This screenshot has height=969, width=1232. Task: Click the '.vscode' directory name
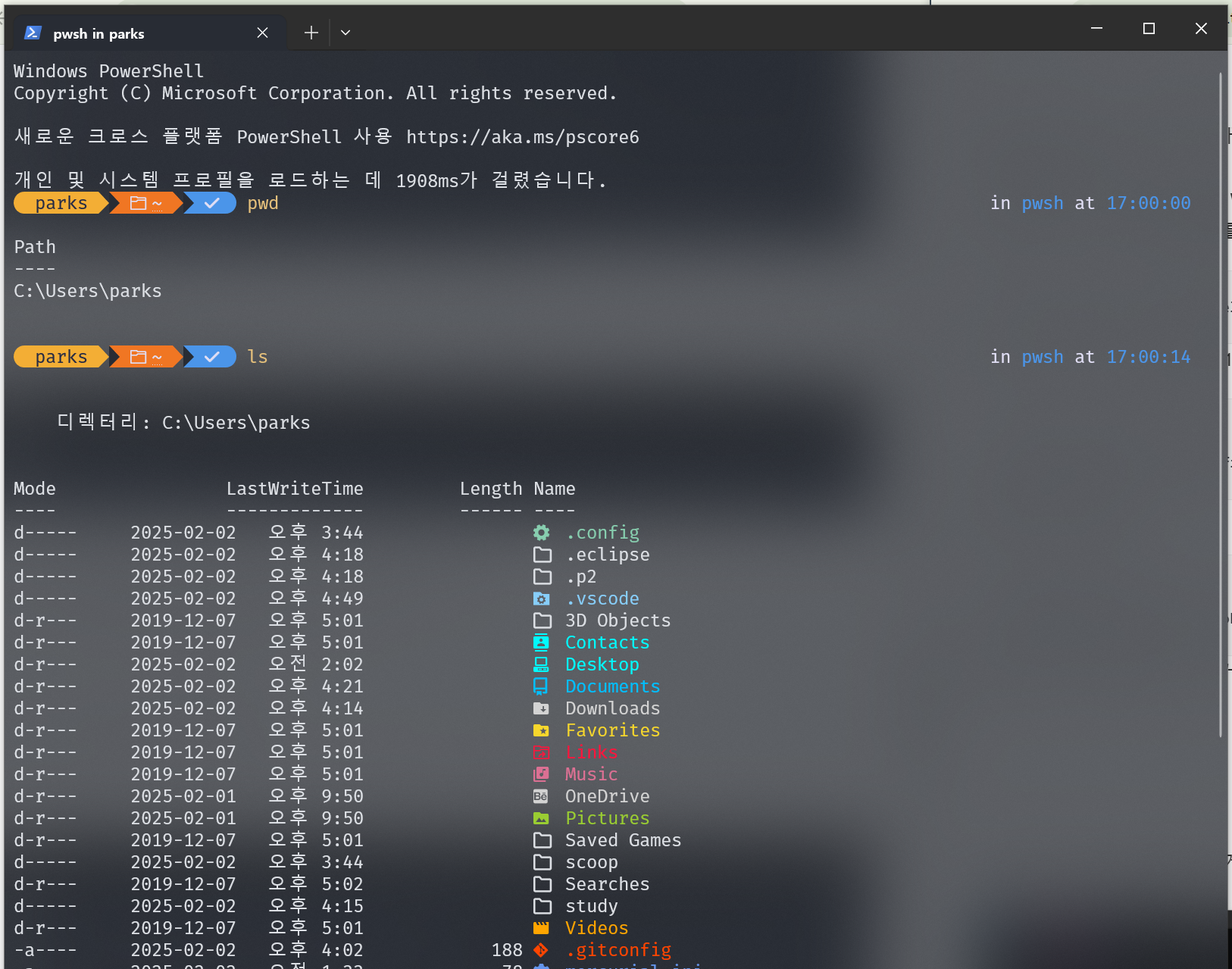pyautogui.click(x=602, y=599)
